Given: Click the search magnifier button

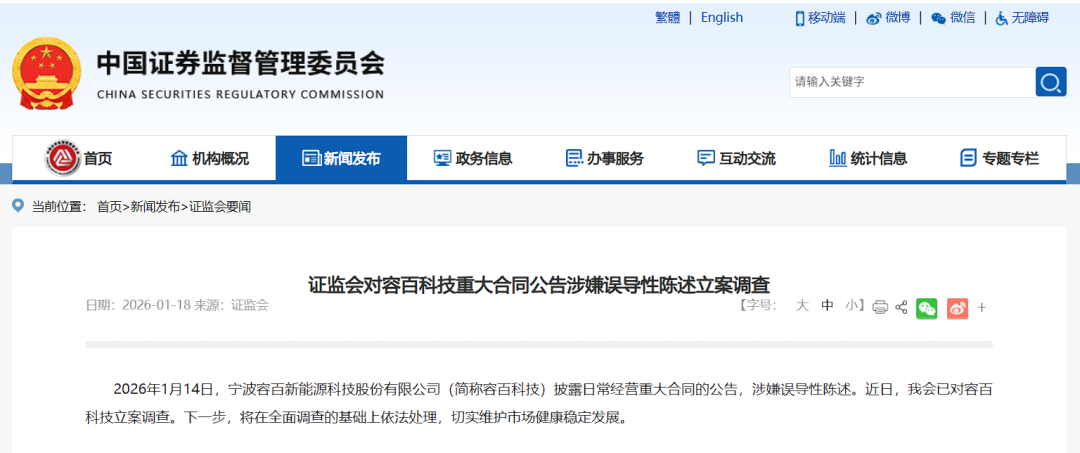Looking at the screenshot, I should (x=1050, y=82).
